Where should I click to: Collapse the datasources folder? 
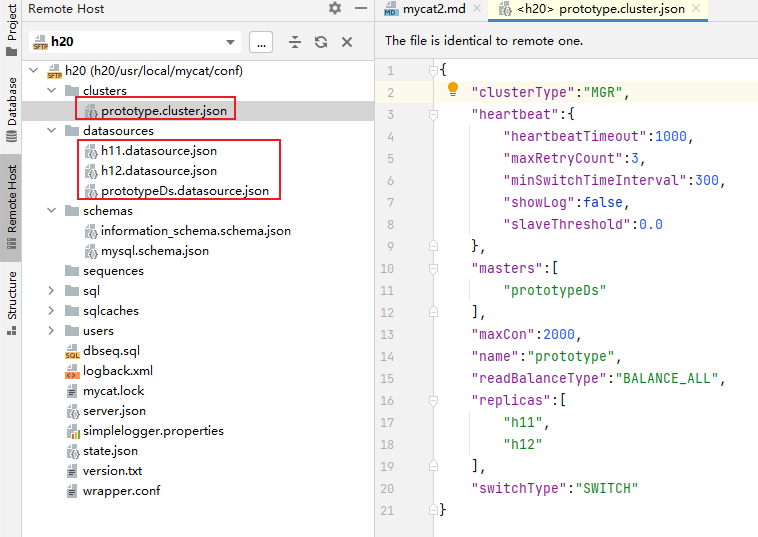pyautogui.click(x=51, y=131)
